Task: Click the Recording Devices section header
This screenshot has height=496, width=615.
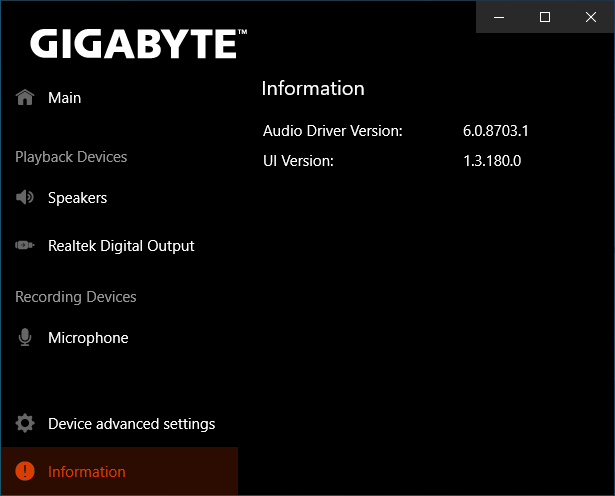Action: tap(76, 297)
